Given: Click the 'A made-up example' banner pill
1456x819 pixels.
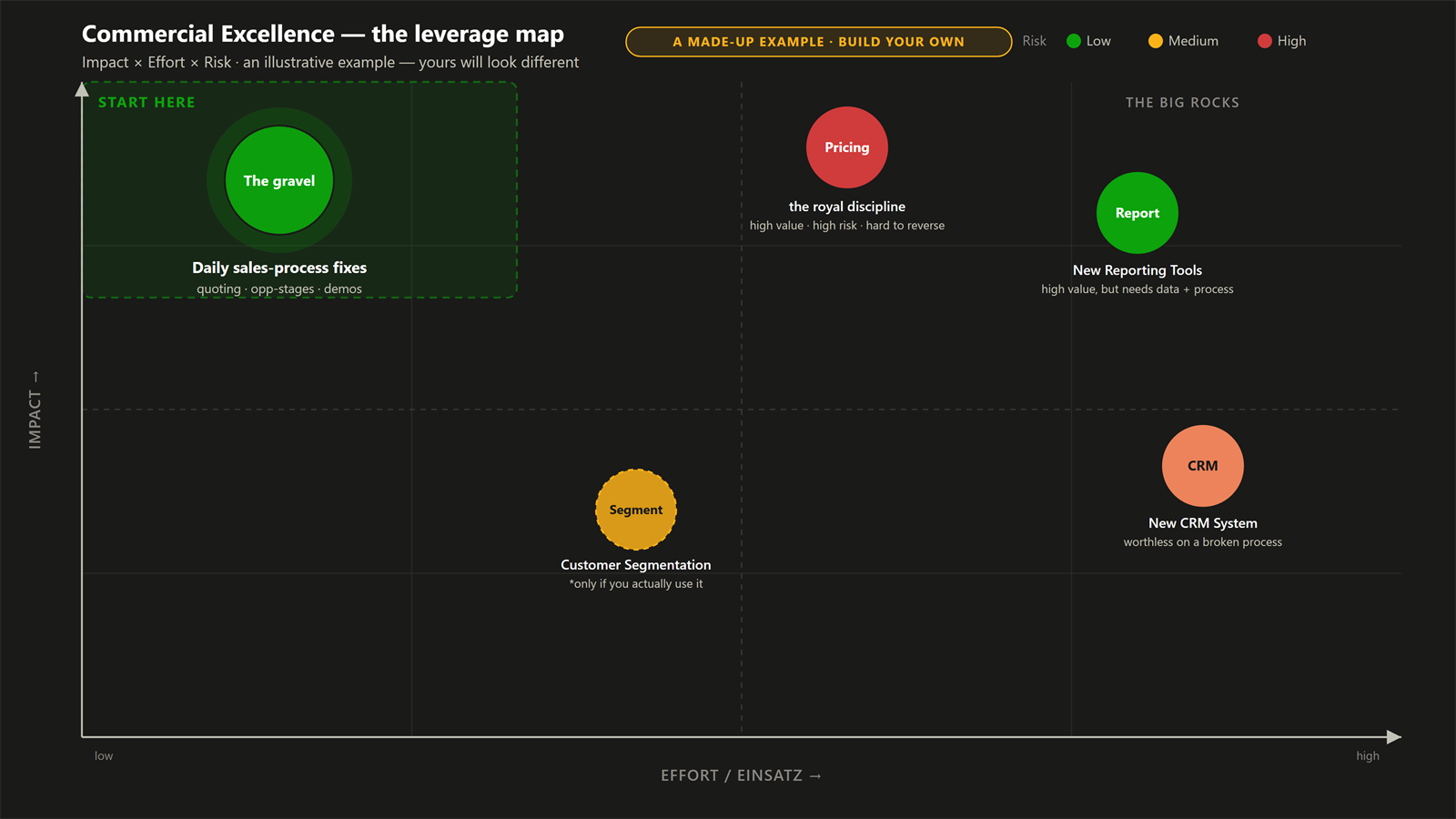Looking at the screenshot, I should [x=819, y=42].
